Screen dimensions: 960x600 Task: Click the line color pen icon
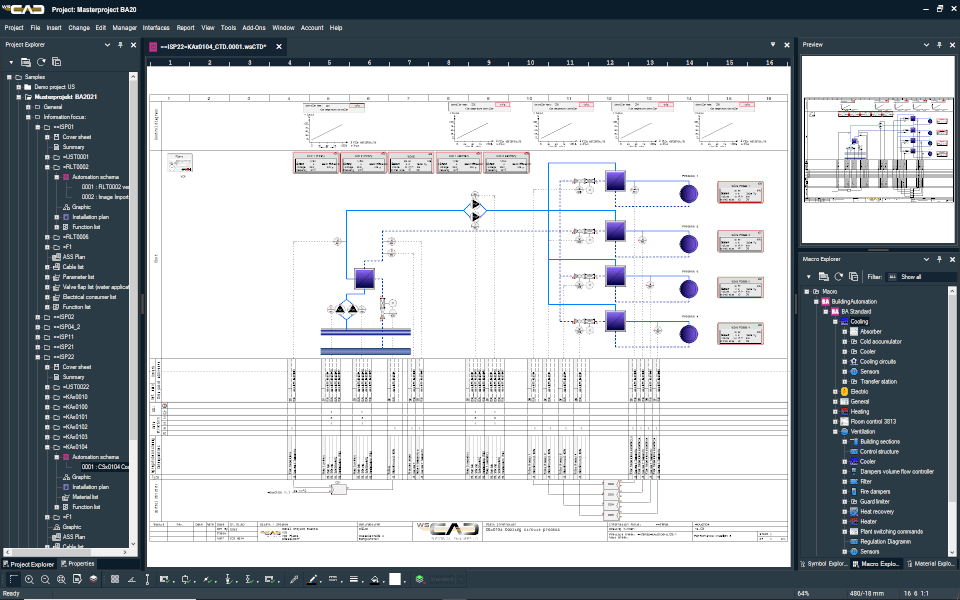point(312,579)
